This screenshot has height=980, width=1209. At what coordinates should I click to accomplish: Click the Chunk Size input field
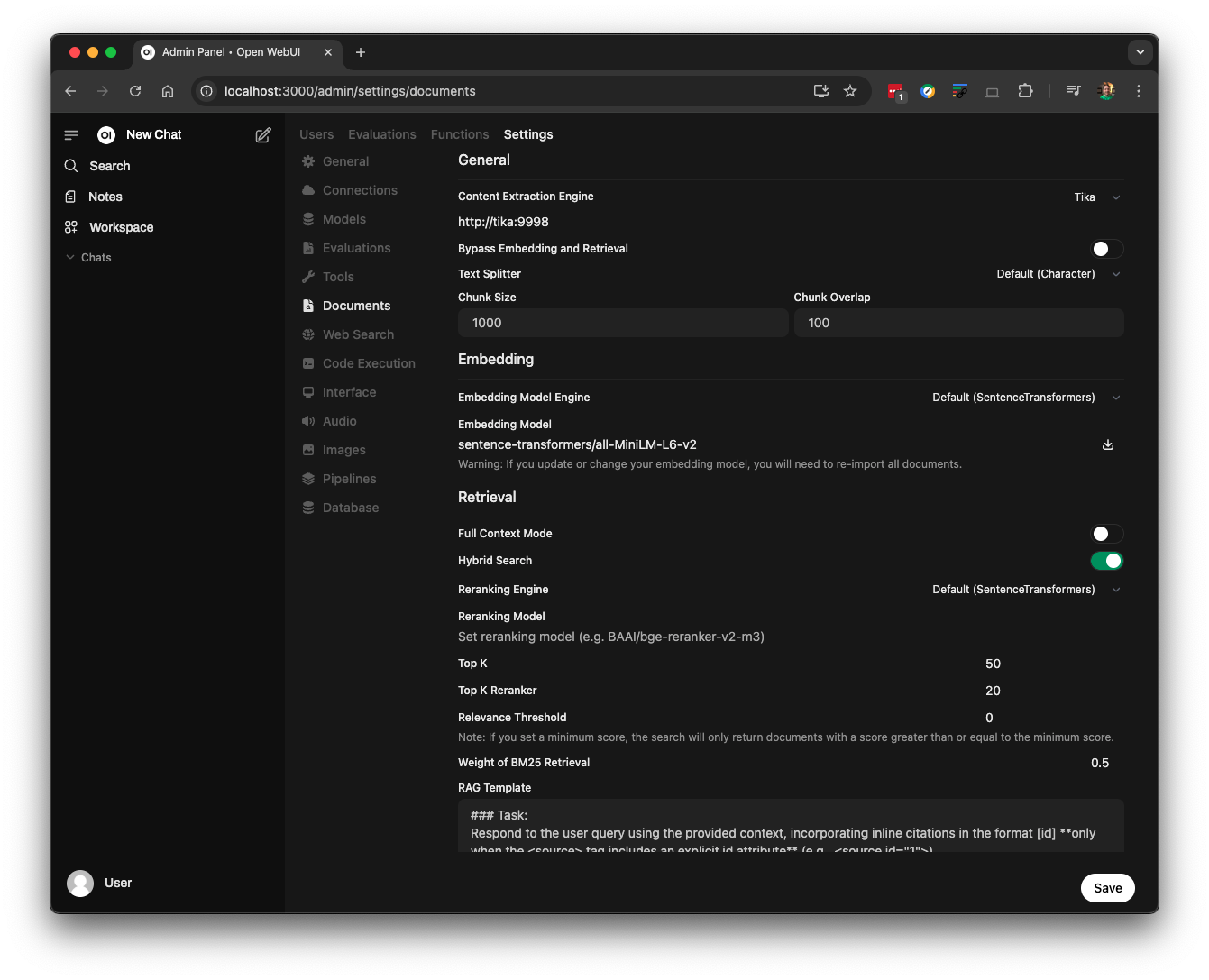[622, 323]
